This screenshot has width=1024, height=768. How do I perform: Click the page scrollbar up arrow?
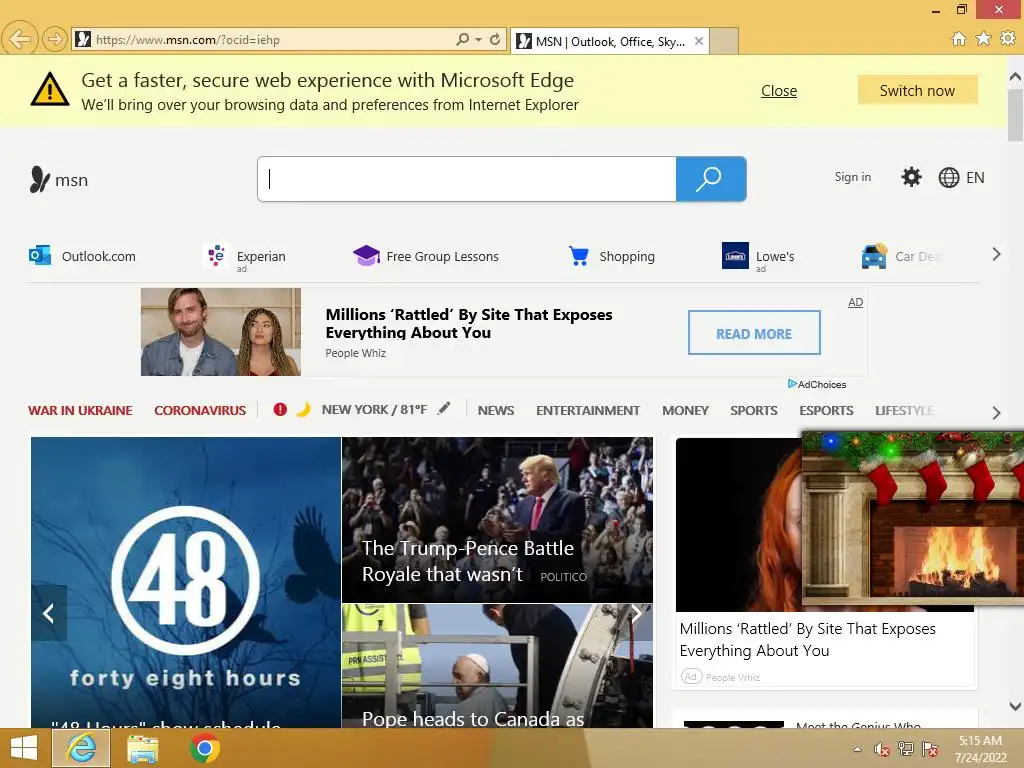(1016, 77)
